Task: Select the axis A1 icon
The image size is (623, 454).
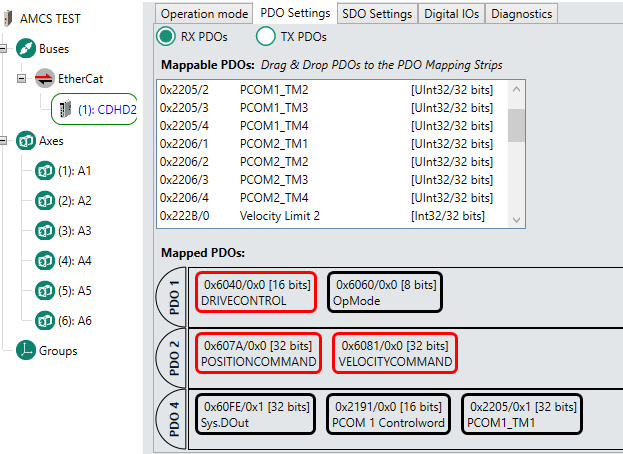Action: click(x=44, y=170)
